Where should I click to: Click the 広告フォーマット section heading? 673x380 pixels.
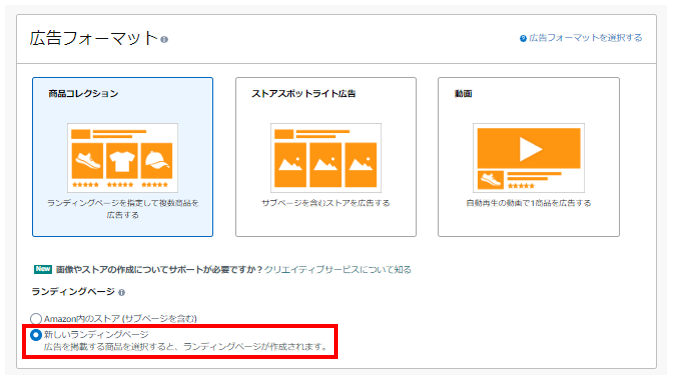94,38
